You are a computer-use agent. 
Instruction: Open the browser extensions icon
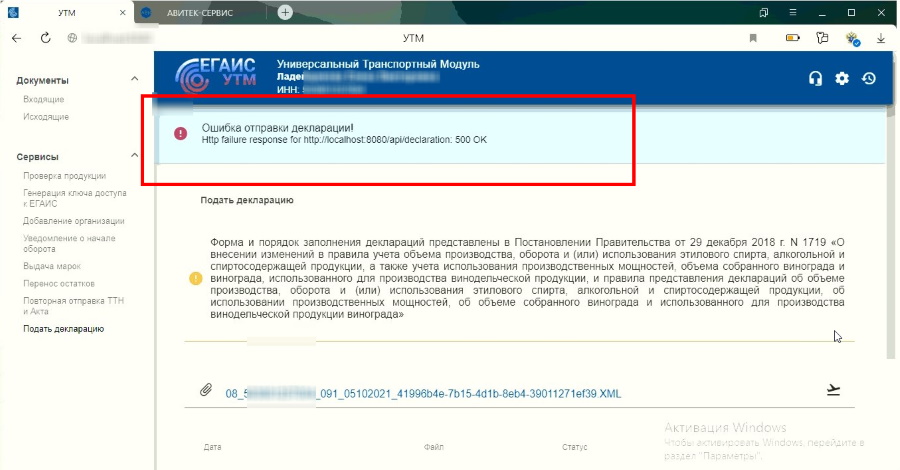pos(822,38)
